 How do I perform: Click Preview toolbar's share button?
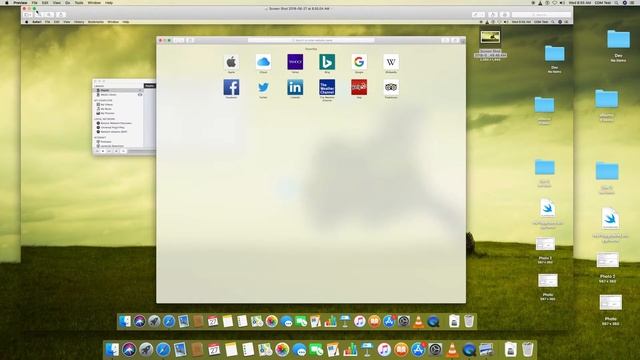[x=60, y=15]
